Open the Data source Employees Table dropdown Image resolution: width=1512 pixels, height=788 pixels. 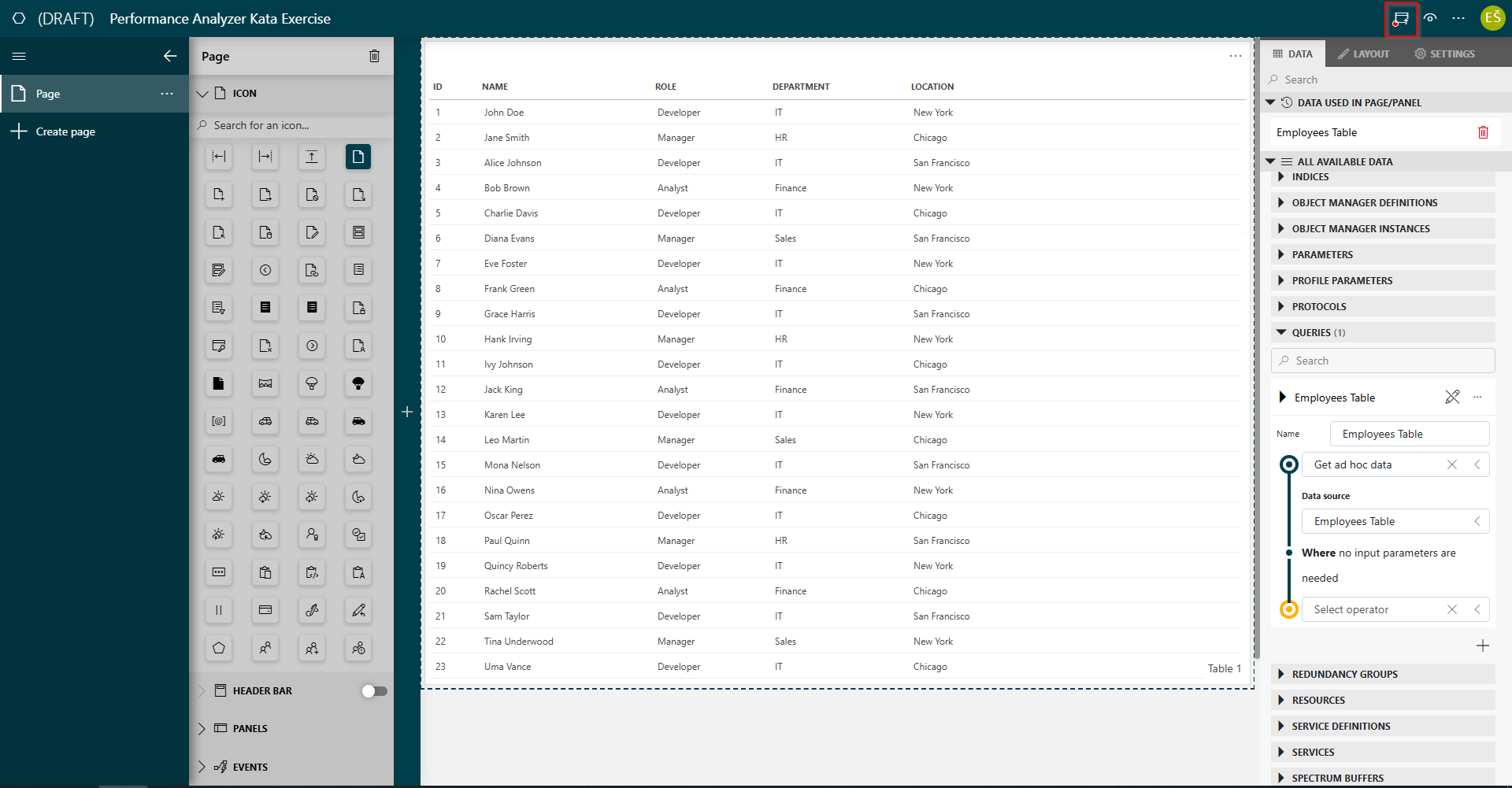(x=1395, y=521)
